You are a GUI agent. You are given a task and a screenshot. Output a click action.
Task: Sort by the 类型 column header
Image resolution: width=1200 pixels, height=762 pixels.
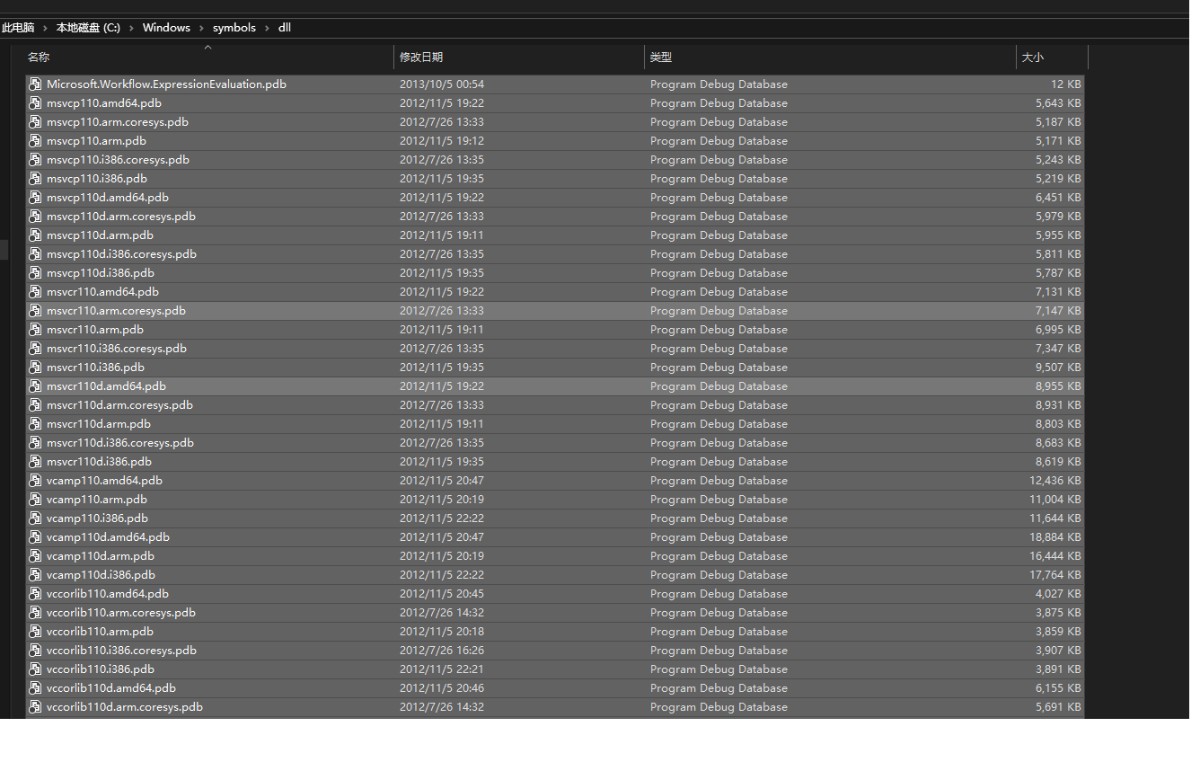661,58
